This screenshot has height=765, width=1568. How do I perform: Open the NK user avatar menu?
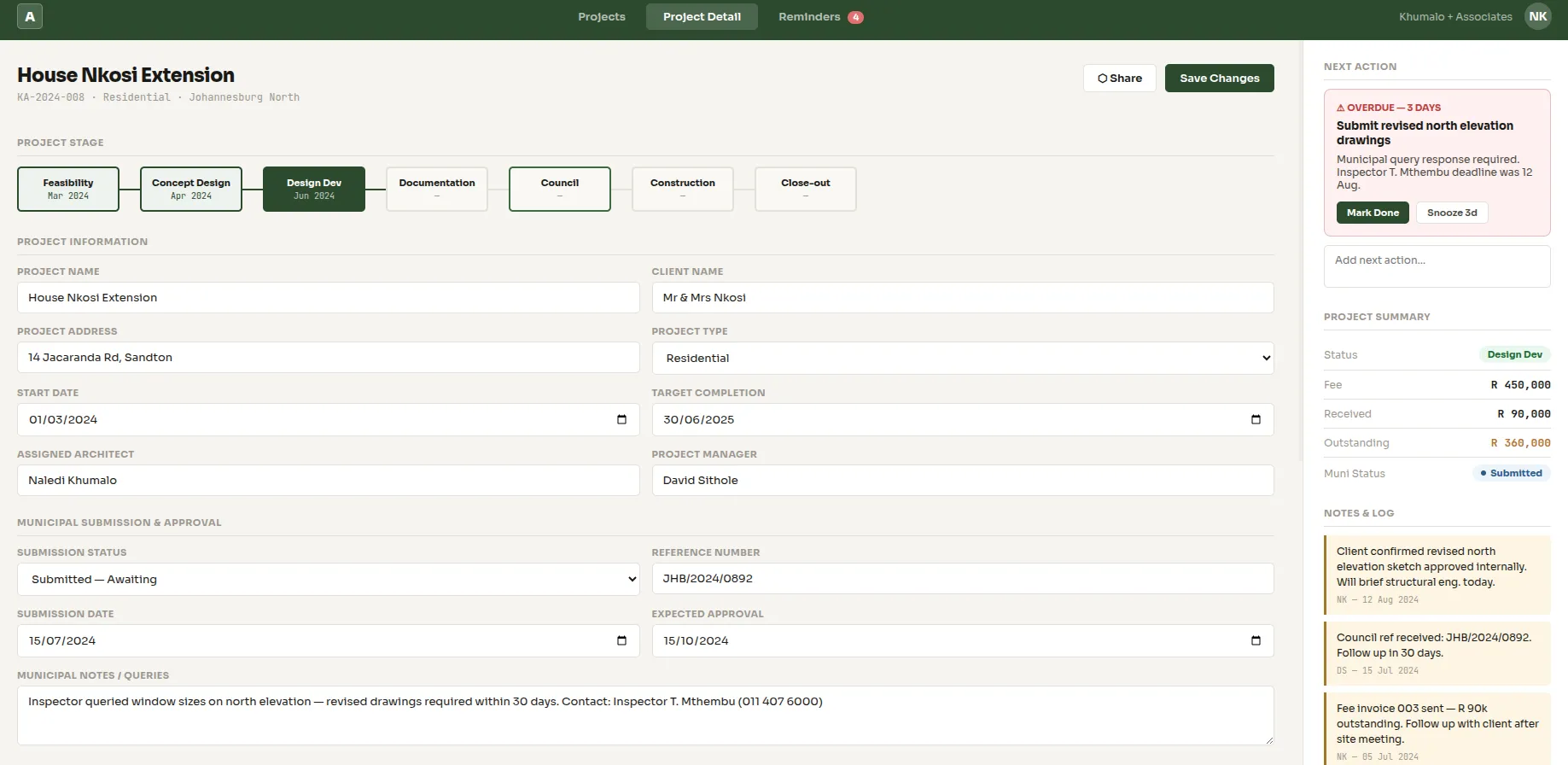tap(1537, 16)
